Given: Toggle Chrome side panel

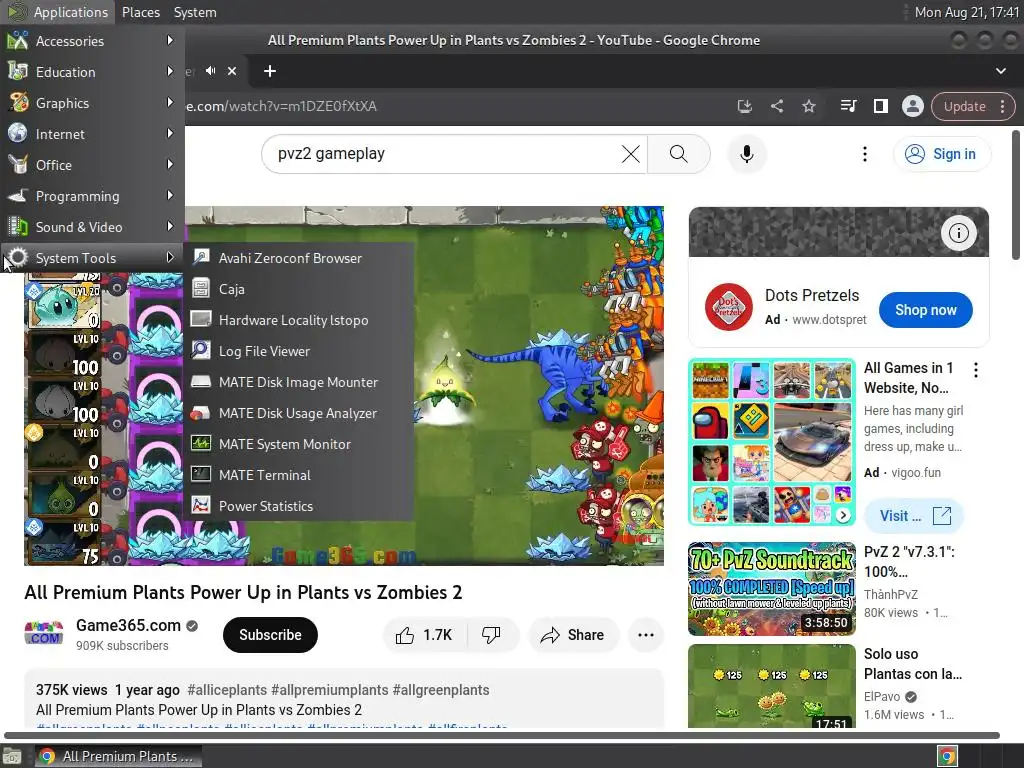Looking at the screenshot, I should coord(880,106).
